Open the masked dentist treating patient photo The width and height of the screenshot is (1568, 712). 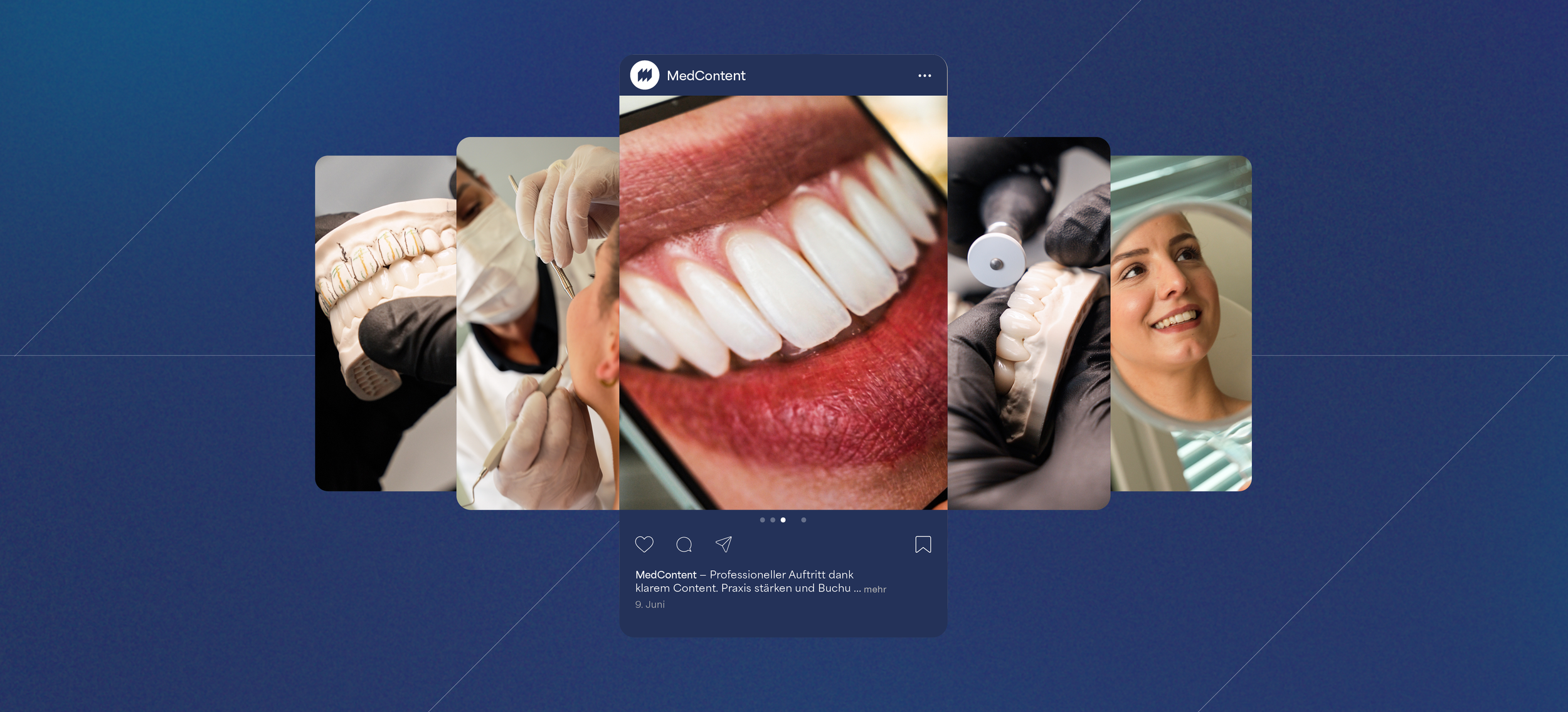tap(538, 323)
